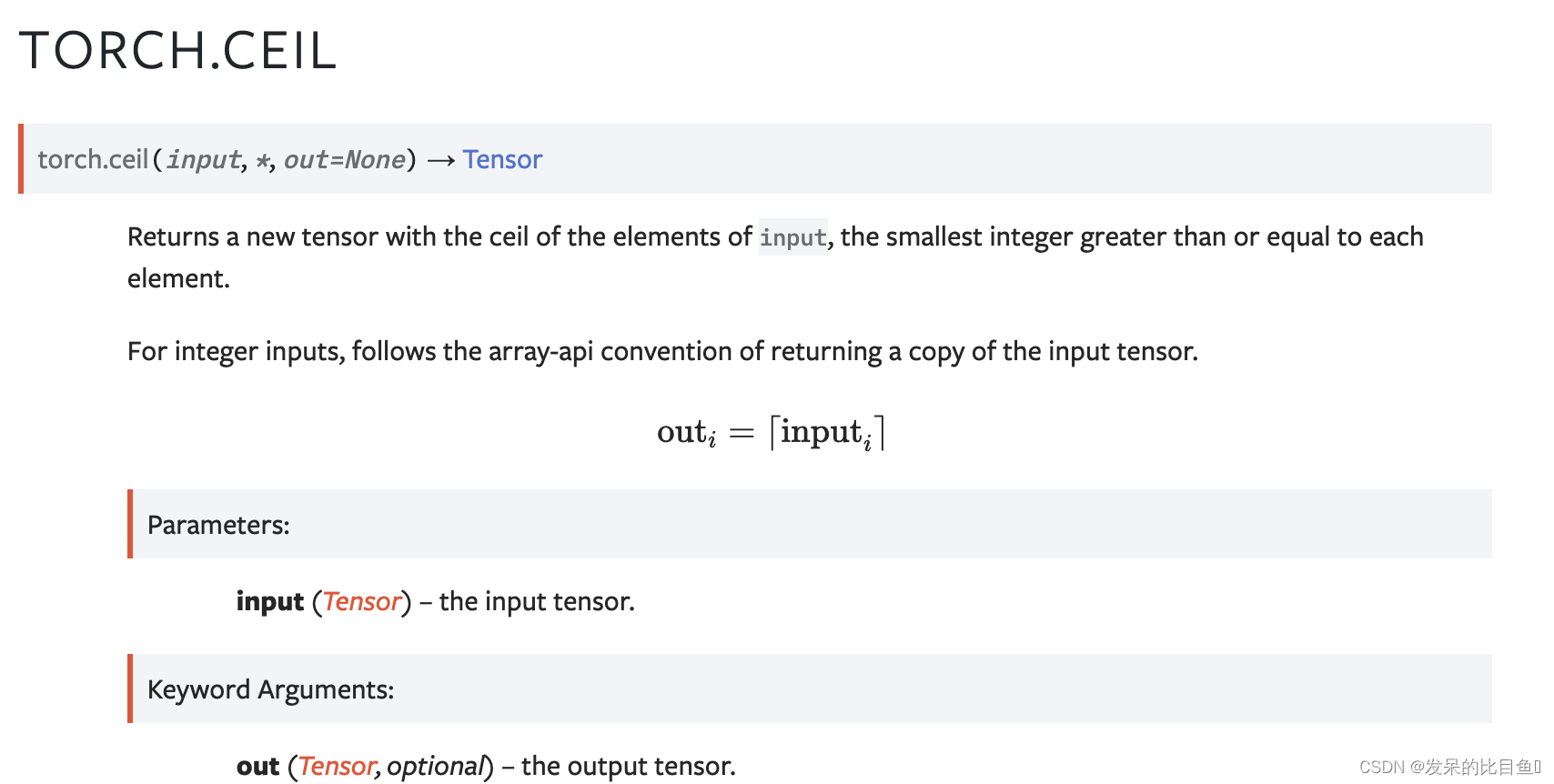Click the inline code 'input' in description

[793, 237]
